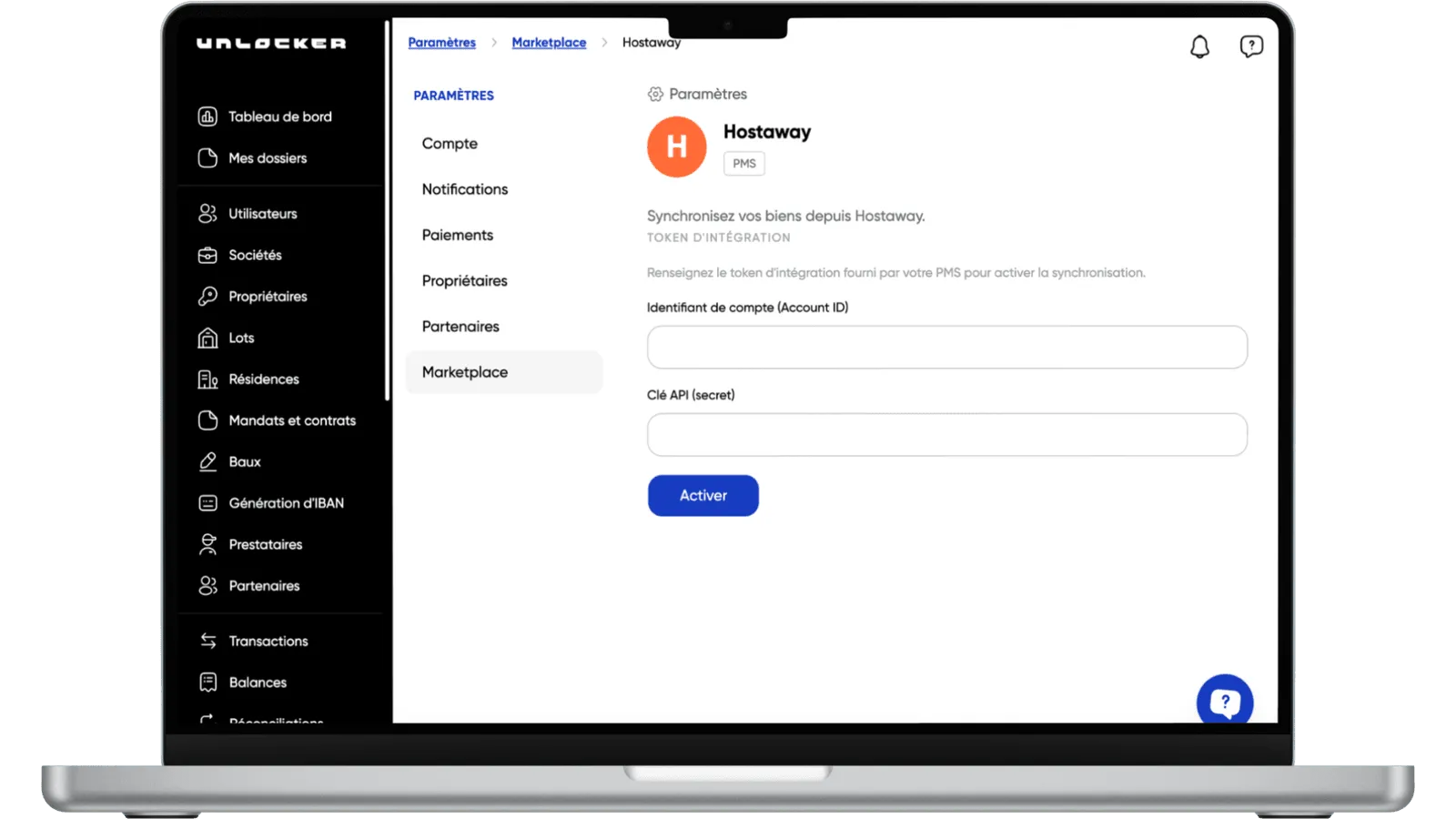Click the Résidences building icon

[x=207, y=379]
